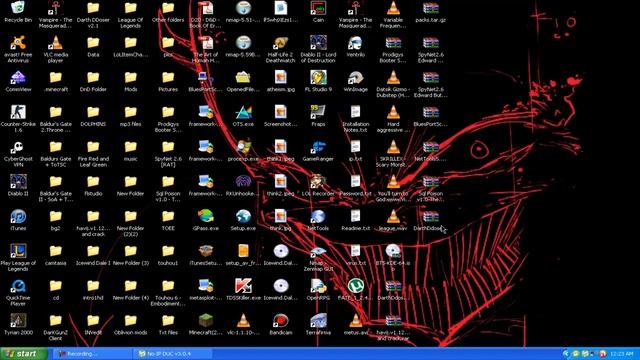This screenshot has height=360, width=640.
Task: Open the .minecraft folder
Action: tap(56, 78)
